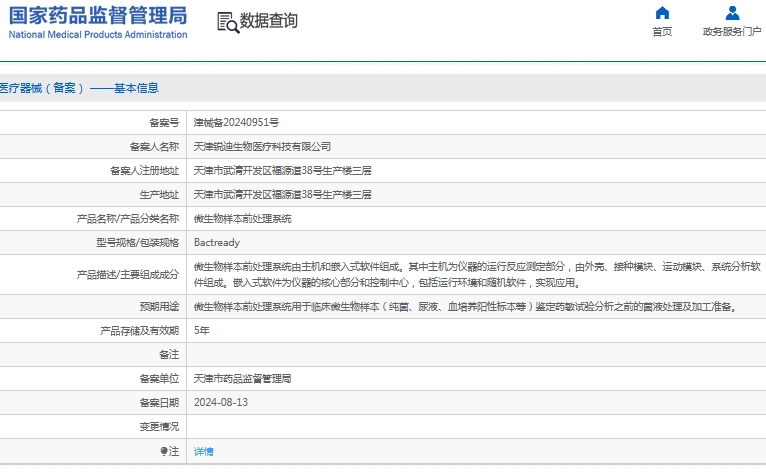
Task: Click the government service portal user icon
Action: click(x=732, y=13)
